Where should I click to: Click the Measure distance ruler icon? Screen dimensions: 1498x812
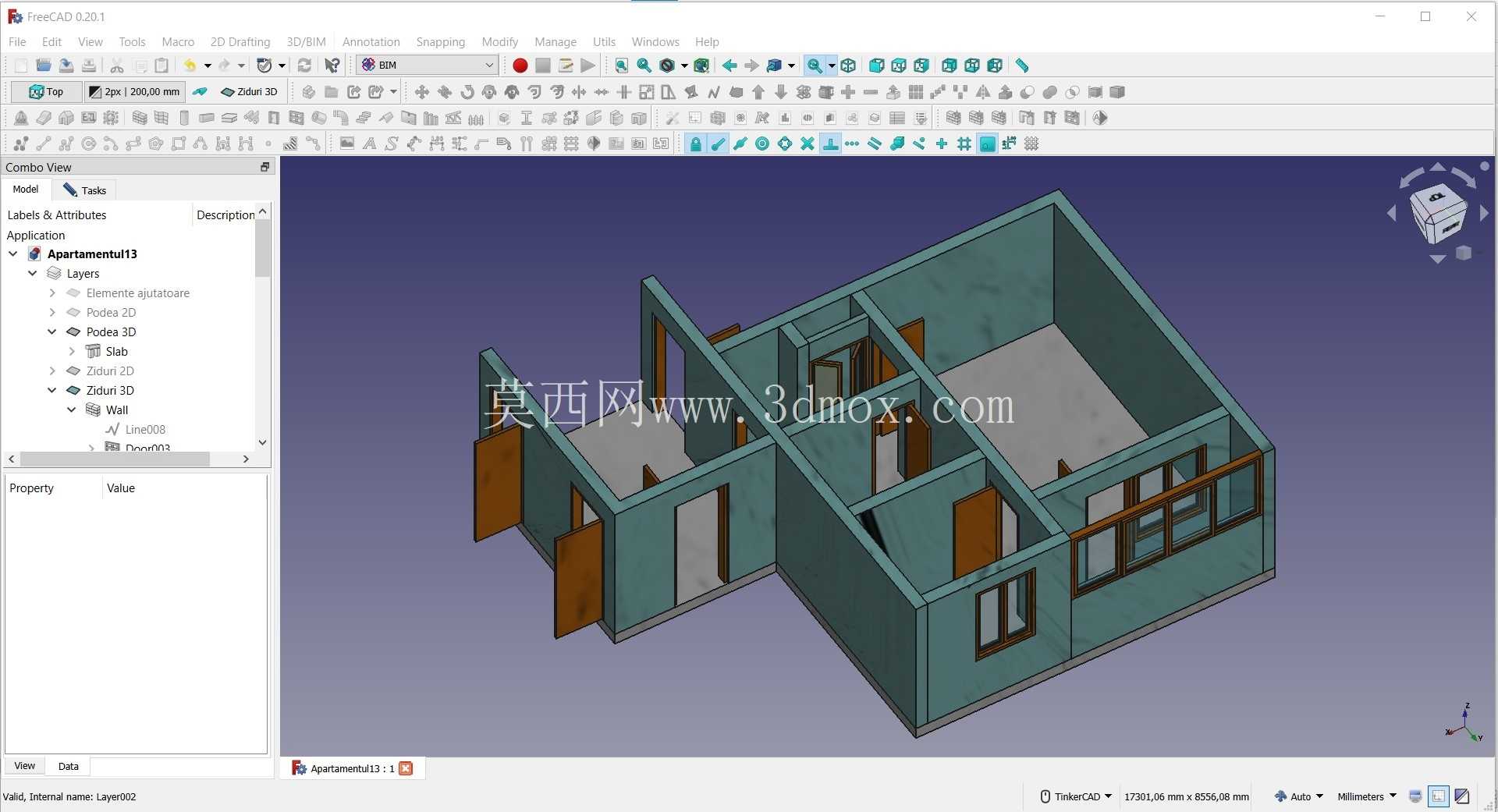pyautogui.click(x=1021, y=66)
